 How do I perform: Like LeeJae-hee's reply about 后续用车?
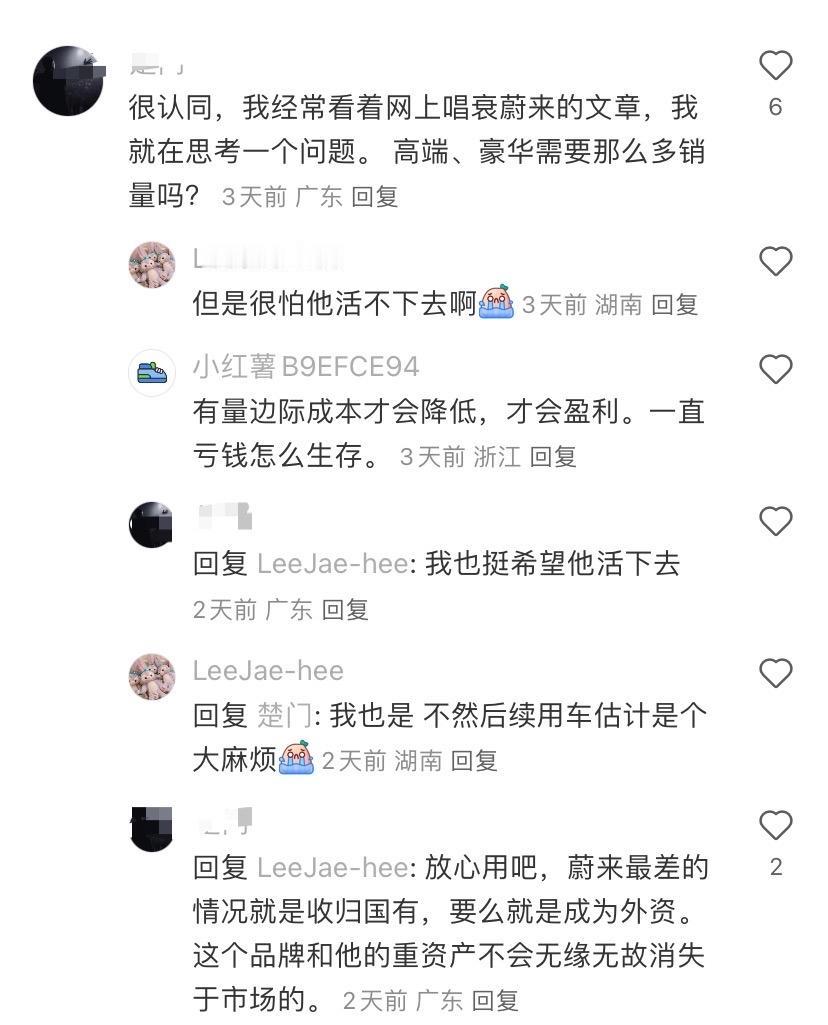point(775,673)
